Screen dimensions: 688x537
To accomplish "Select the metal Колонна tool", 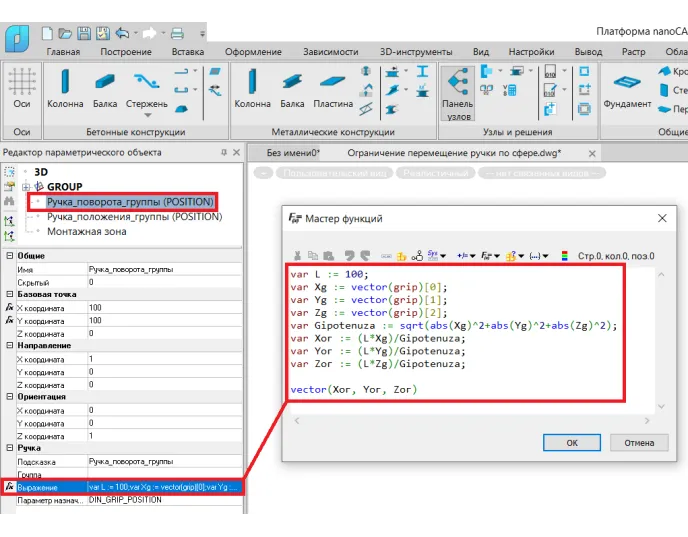I will coord(252,88).
